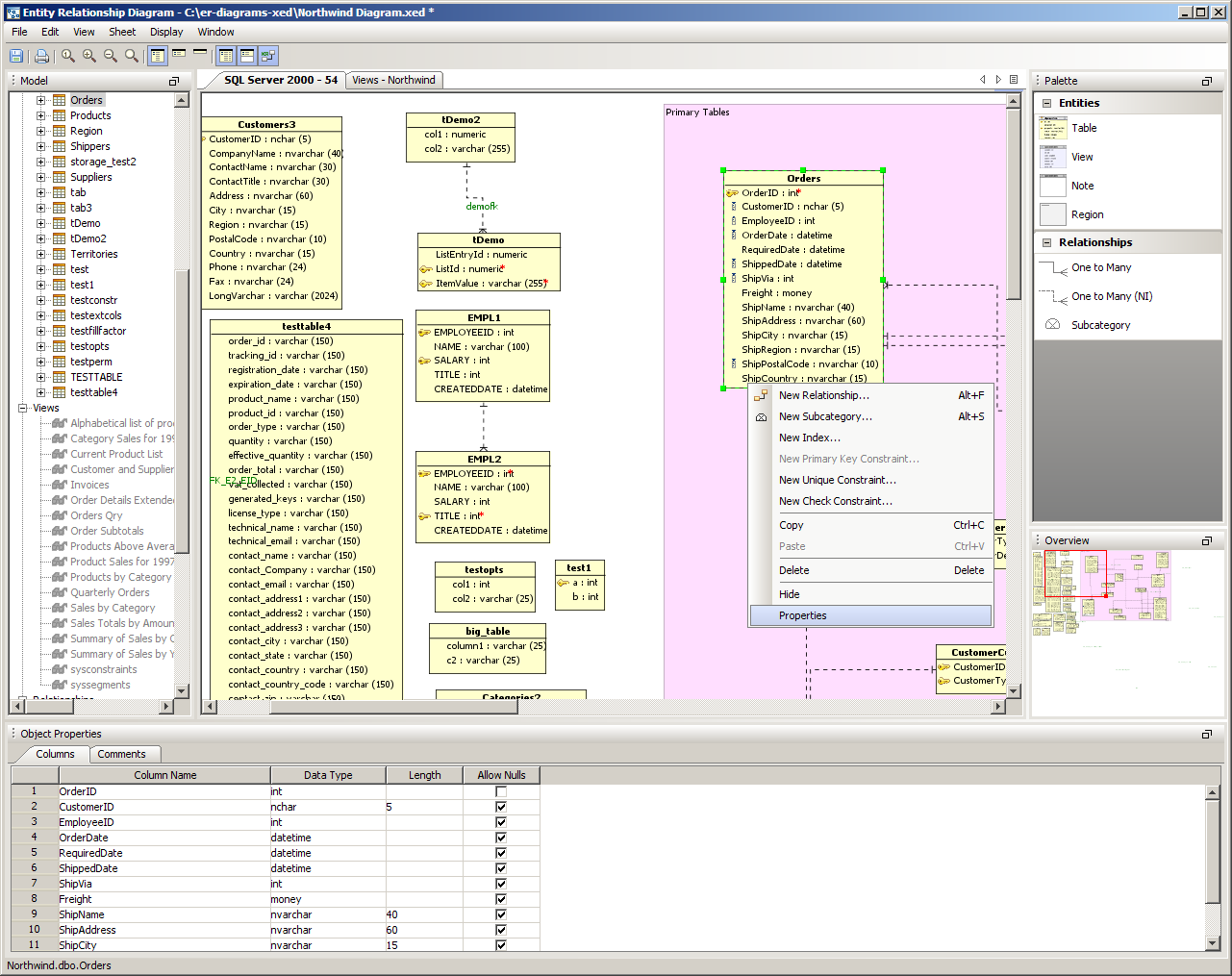The height and width of the screenshot is (976, 1232).
Task: Restore the Overview panel with its corner icon
Action: 1207,541
